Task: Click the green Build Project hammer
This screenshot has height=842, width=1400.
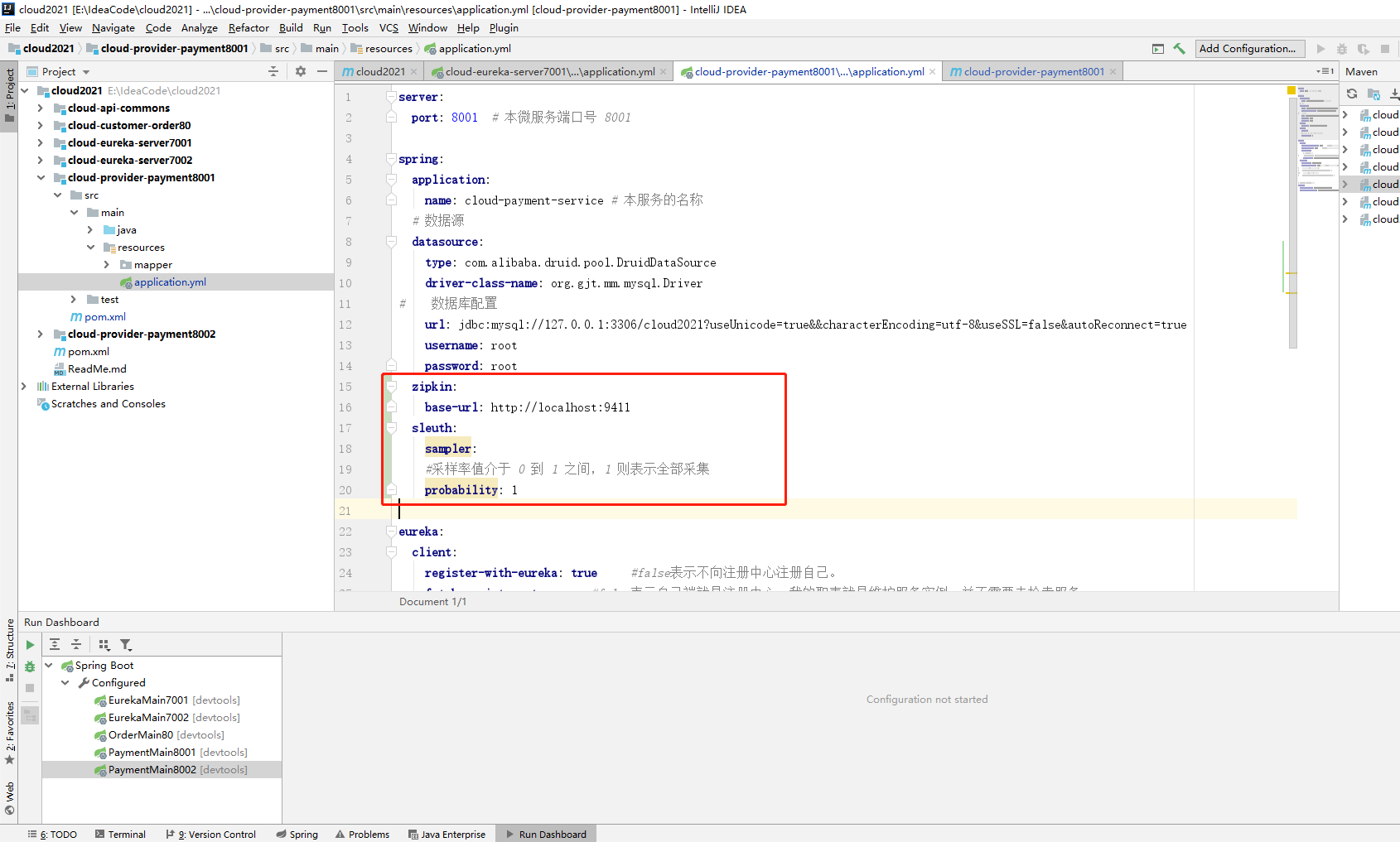Action: [1180, 49]
